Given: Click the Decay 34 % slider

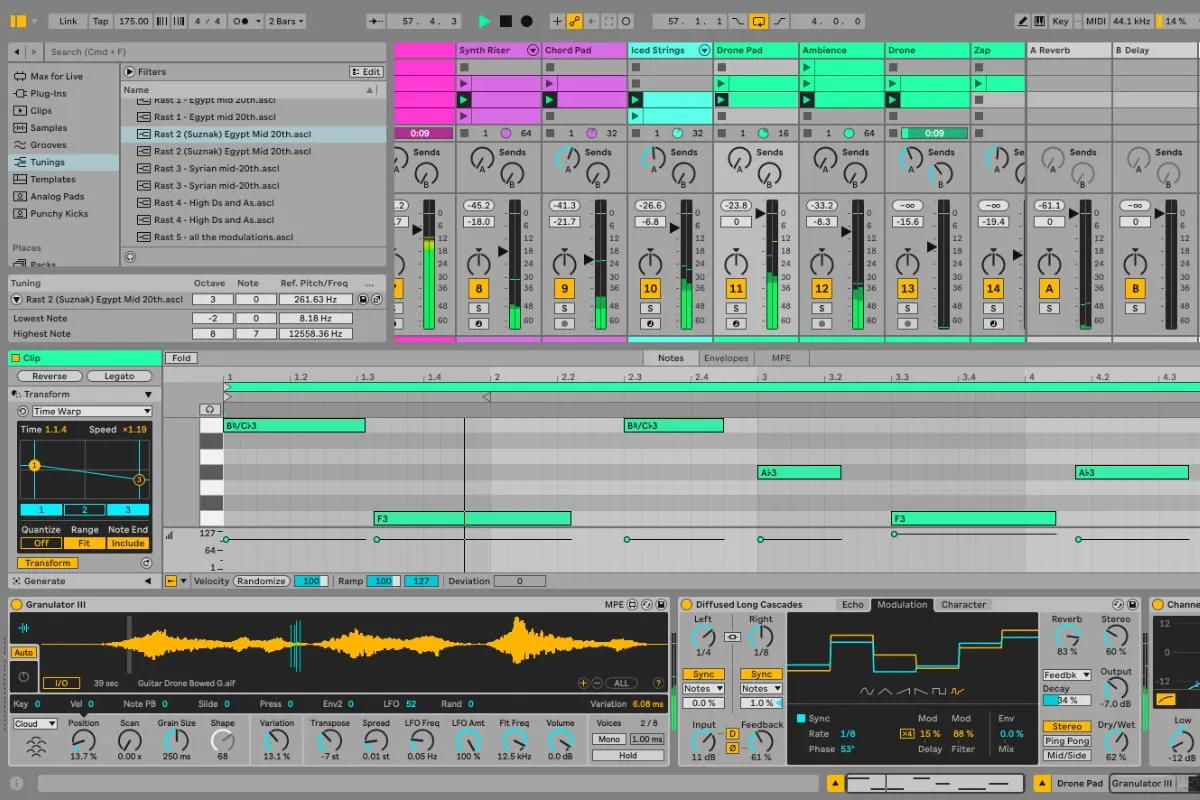Looking at the screenshot, I should click(1066, 700).
